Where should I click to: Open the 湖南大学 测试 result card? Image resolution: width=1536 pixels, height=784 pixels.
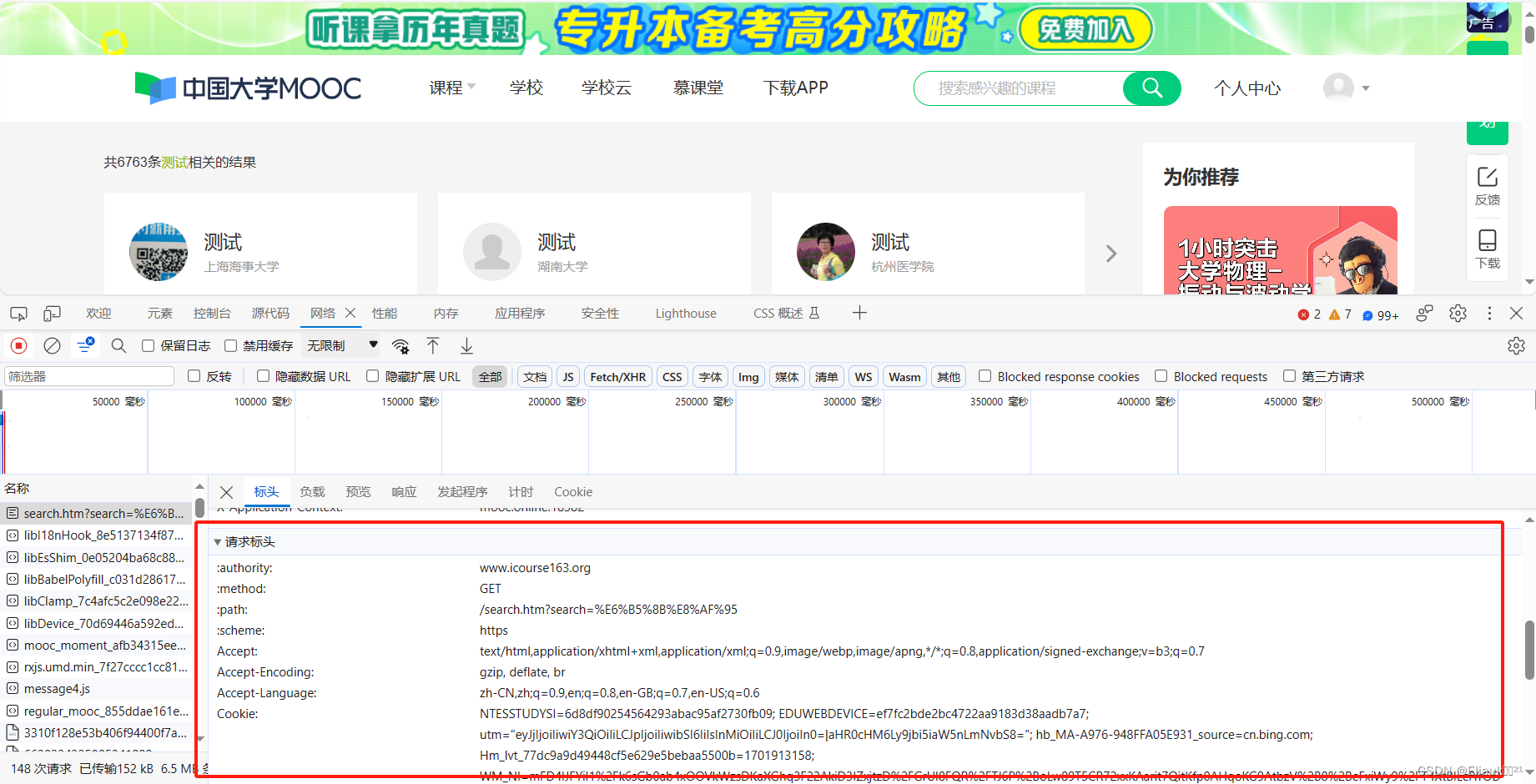[x=594, y=243]
